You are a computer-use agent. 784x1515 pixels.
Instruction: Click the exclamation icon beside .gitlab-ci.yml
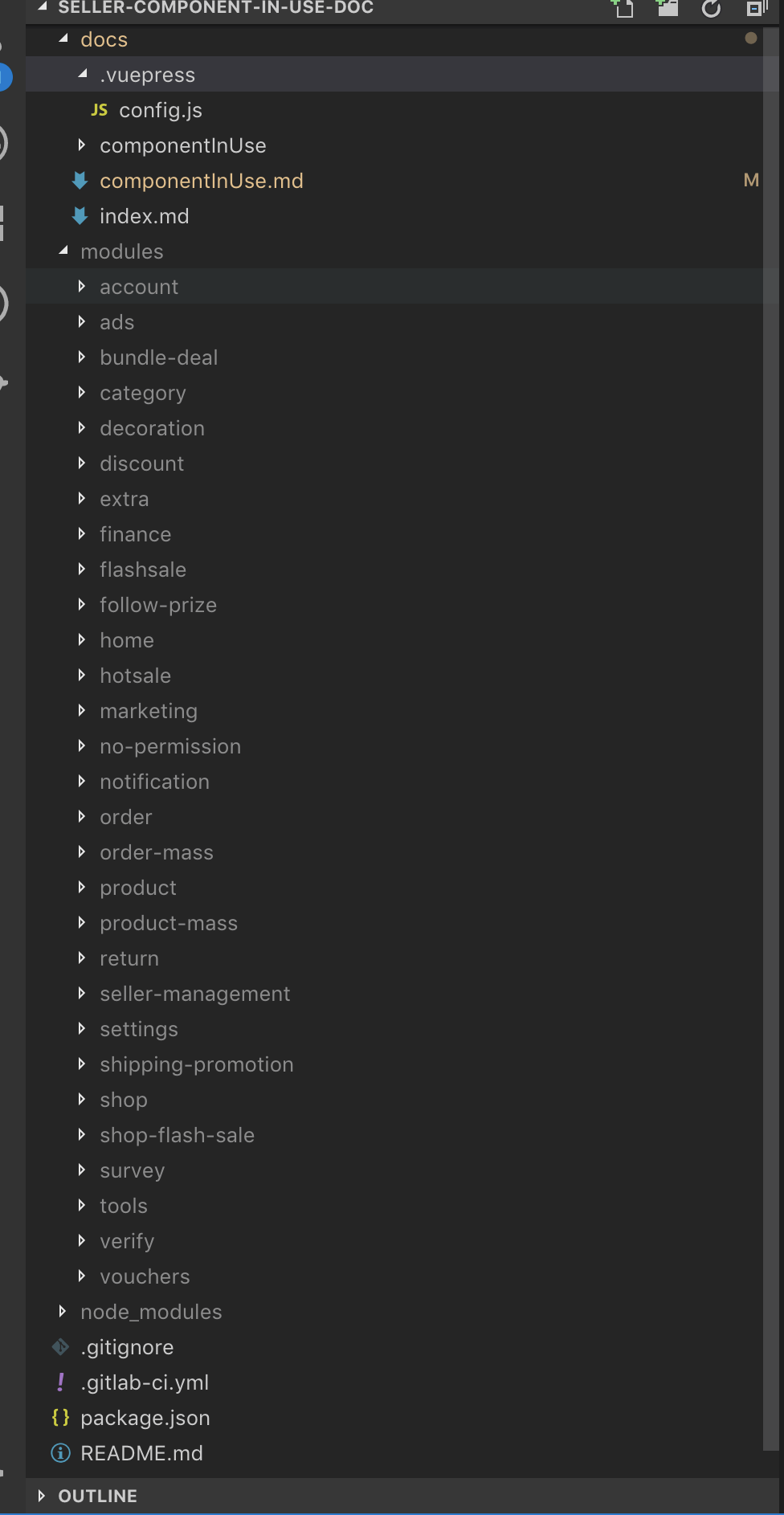[x=60, y=1382]
